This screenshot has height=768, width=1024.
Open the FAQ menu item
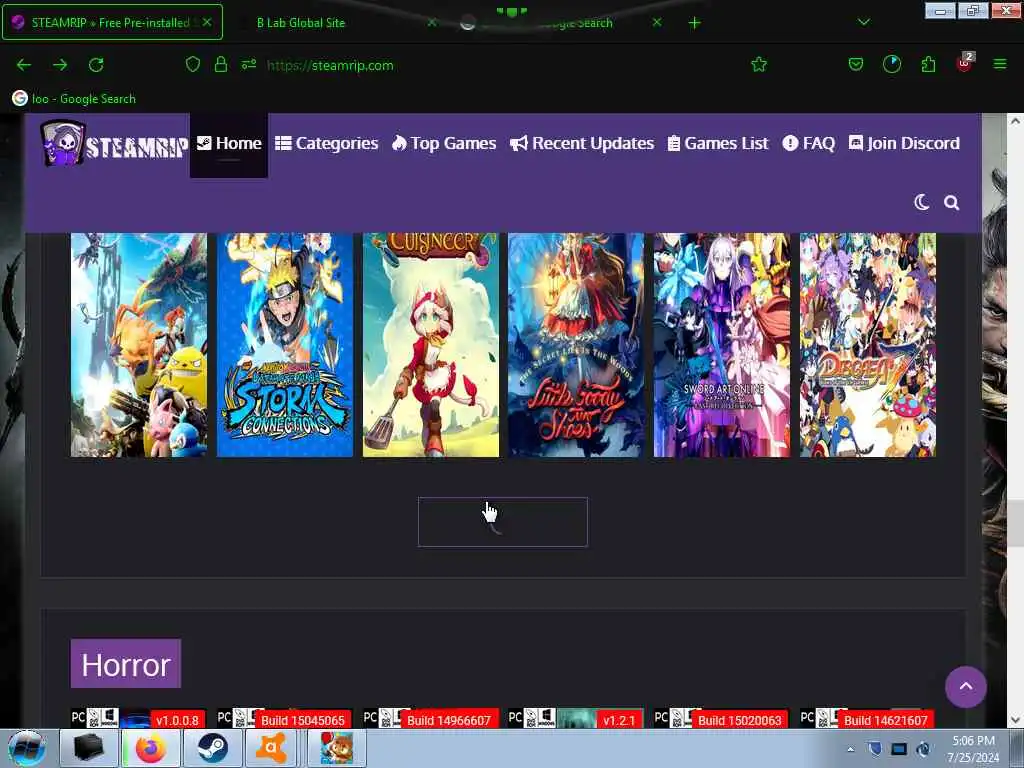click(x=808, y=144)
